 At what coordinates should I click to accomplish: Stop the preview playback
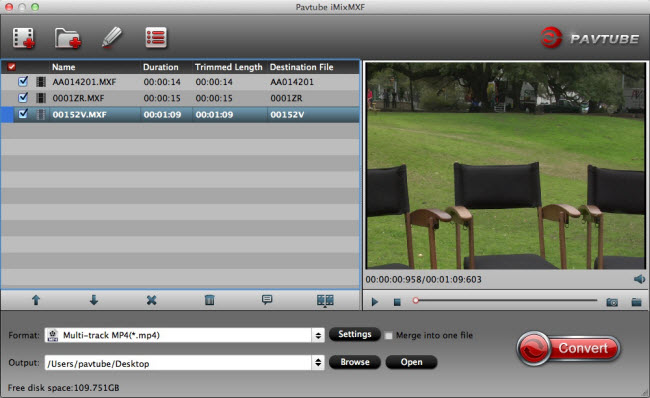click(x=397, y=302)
